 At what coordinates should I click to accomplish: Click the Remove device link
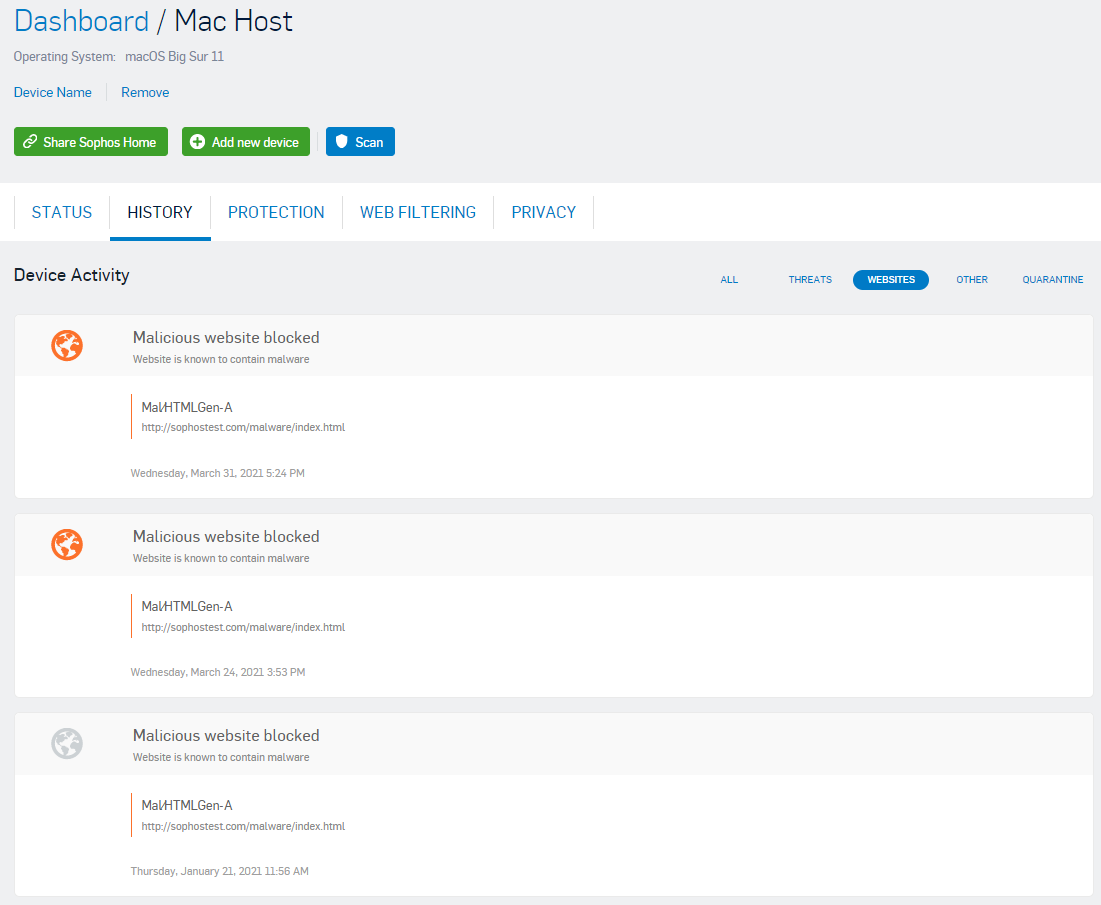click(x=145, y=92)
